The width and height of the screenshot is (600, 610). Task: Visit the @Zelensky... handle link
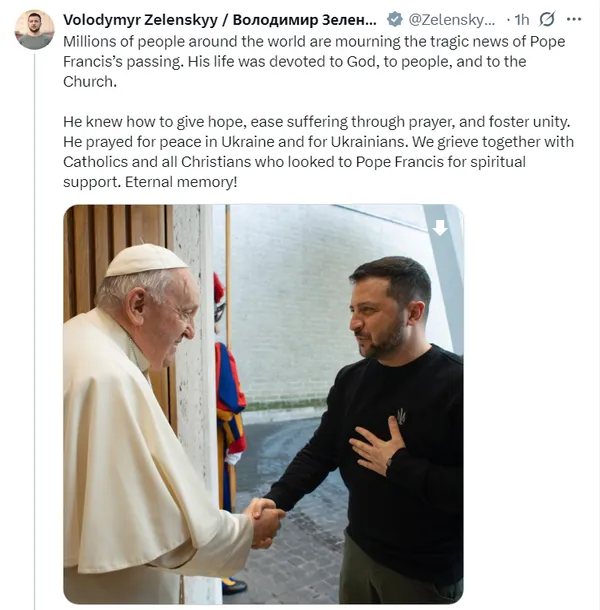(451, 19)
